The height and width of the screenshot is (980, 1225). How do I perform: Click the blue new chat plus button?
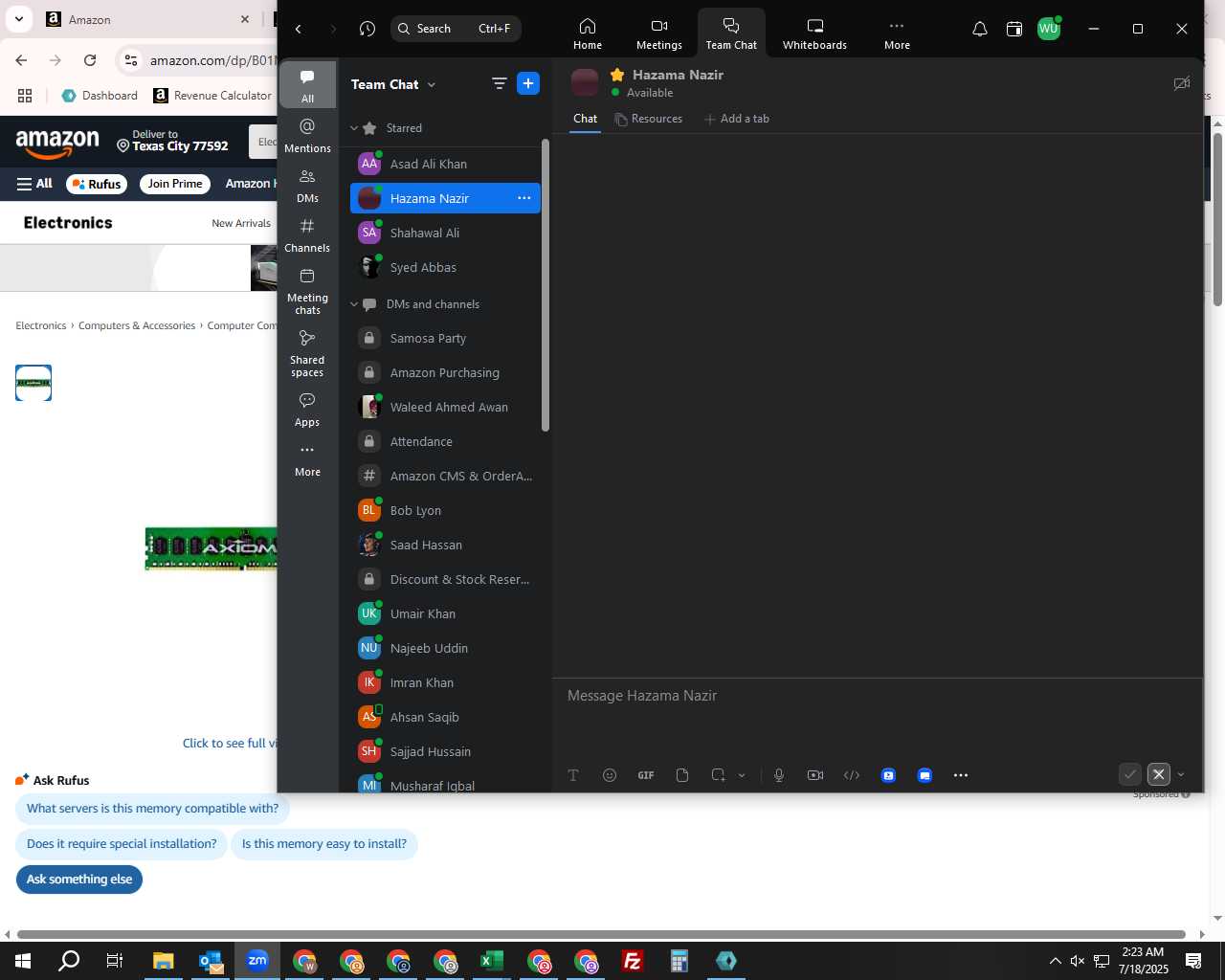(x=528, y=84)
